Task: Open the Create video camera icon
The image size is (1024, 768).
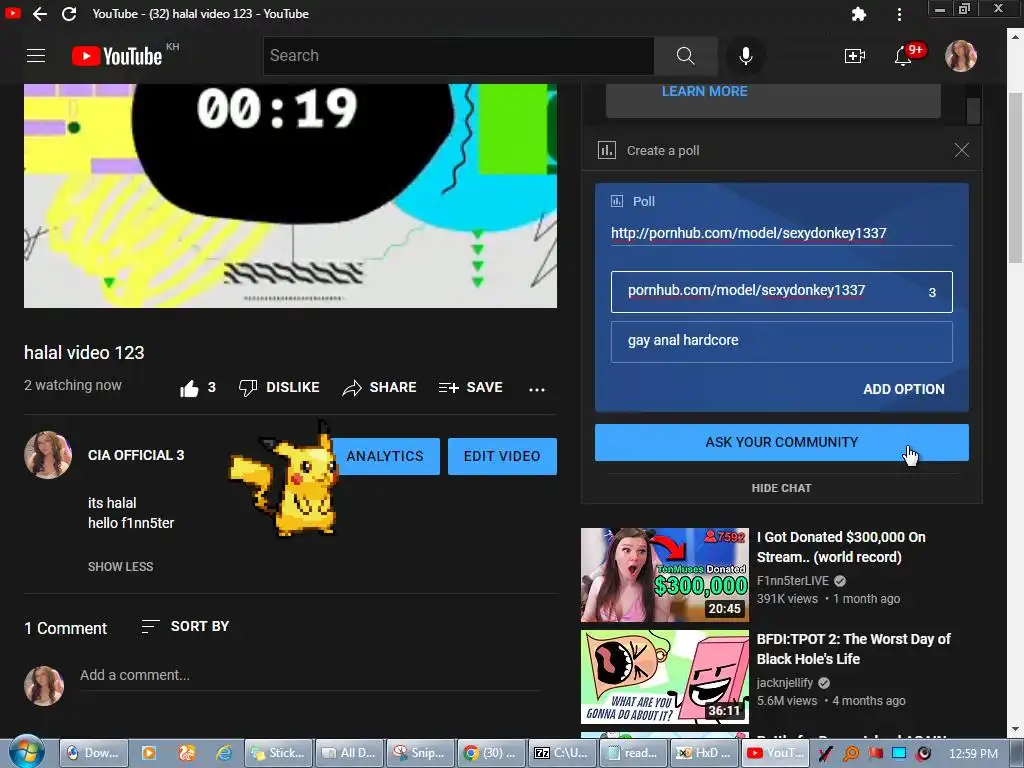Action: pos(854,56)
